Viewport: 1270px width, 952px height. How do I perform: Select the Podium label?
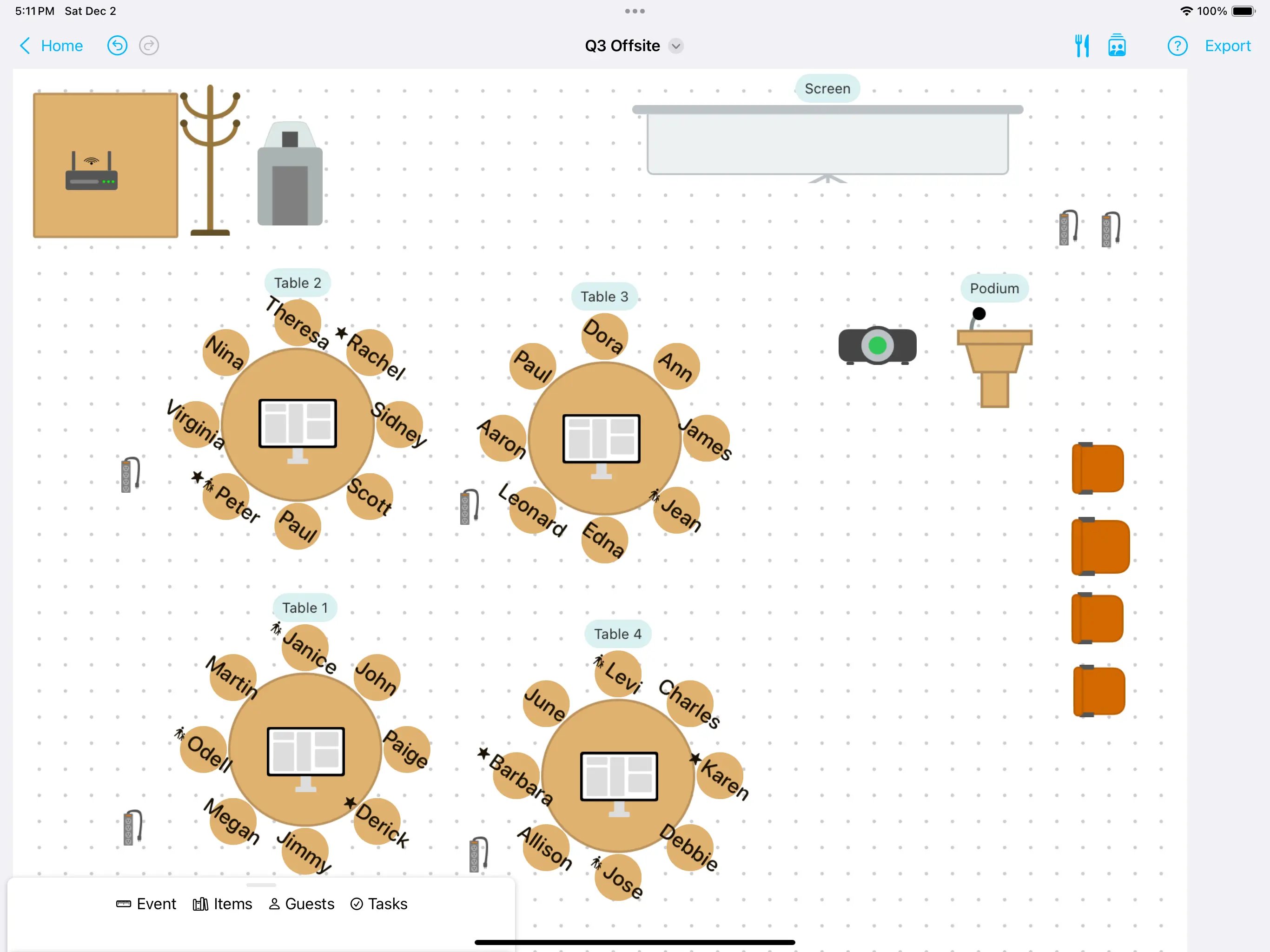pyautogui.click(x=994, y=288)
